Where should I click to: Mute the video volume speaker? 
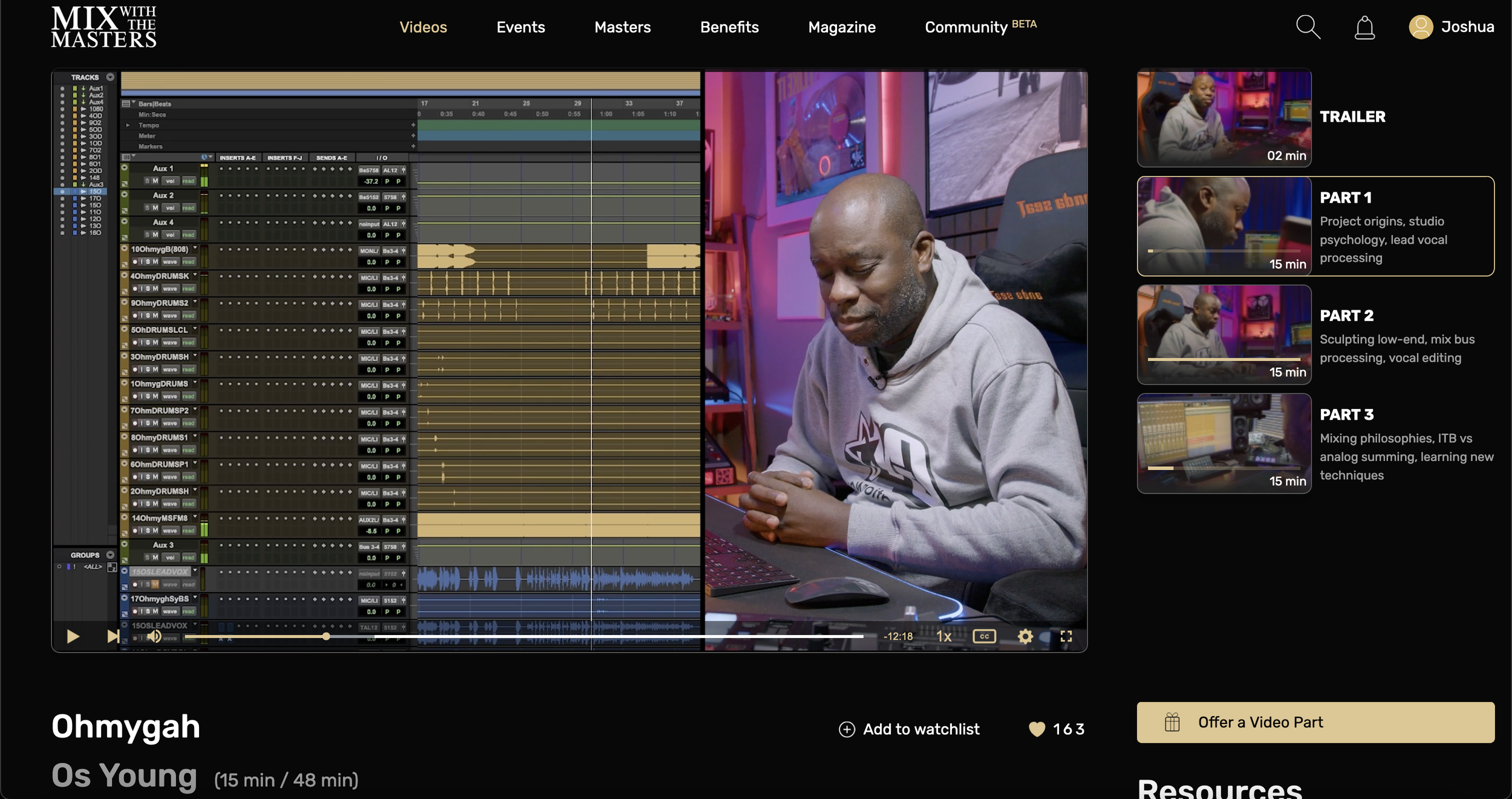(154, 636)
